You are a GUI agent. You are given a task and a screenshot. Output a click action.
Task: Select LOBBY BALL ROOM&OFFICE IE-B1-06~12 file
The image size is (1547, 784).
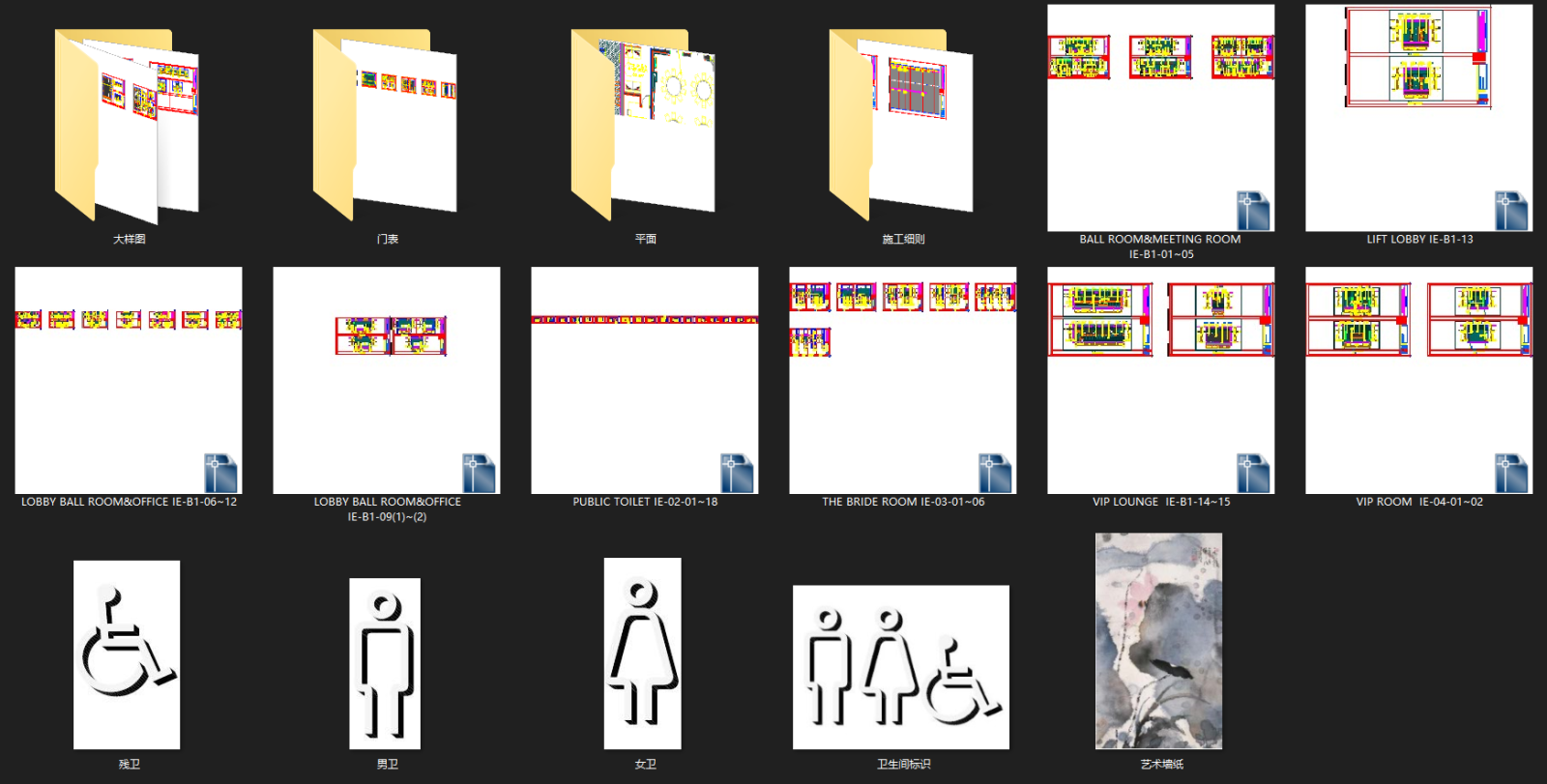[x=129, y=381]
